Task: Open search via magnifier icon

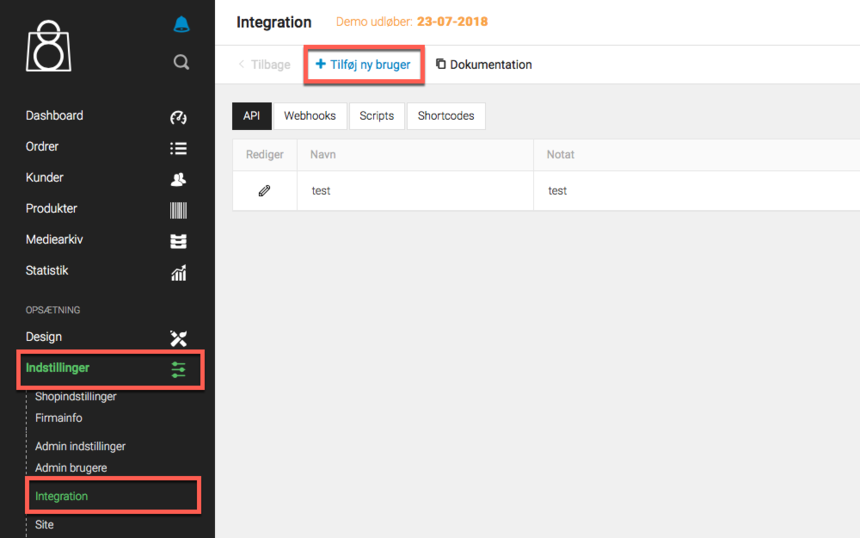Action: pyautogui.click(x=181, y=62)
